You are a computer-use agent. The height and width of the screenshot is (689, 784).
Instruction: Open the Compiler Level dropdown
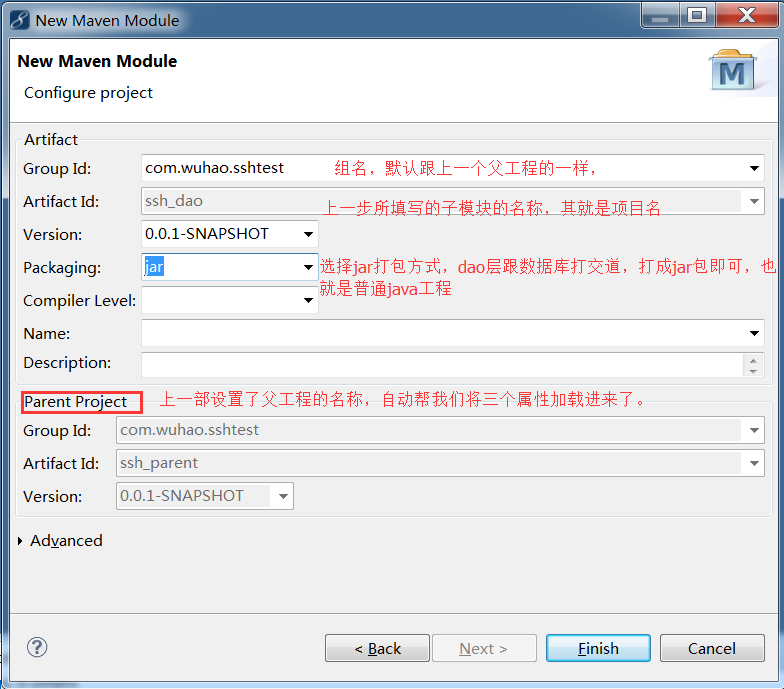click(x=308, y=300)
